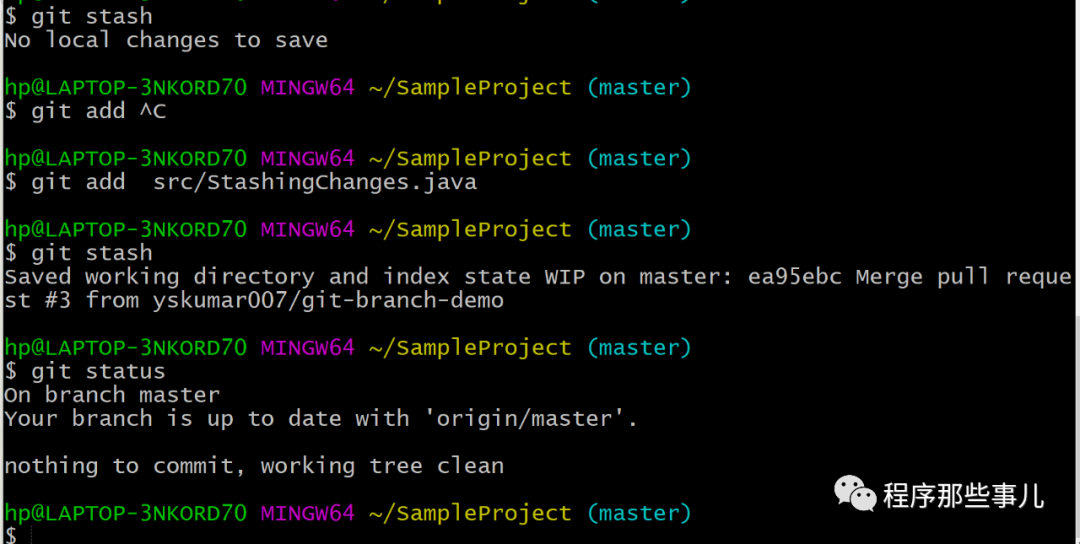The width and height of the screenshot is (1080, 544).
Task: Click 'nothing to commit, working tree clean'
Action: click(x=254, y=466)
